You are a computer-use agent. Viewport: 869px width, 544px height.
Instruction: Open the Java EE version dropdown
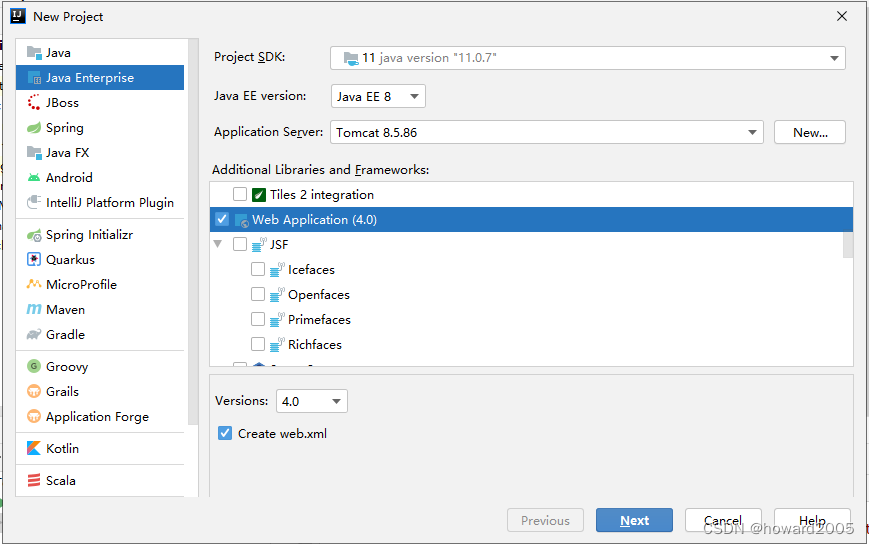tap(378, 96)
